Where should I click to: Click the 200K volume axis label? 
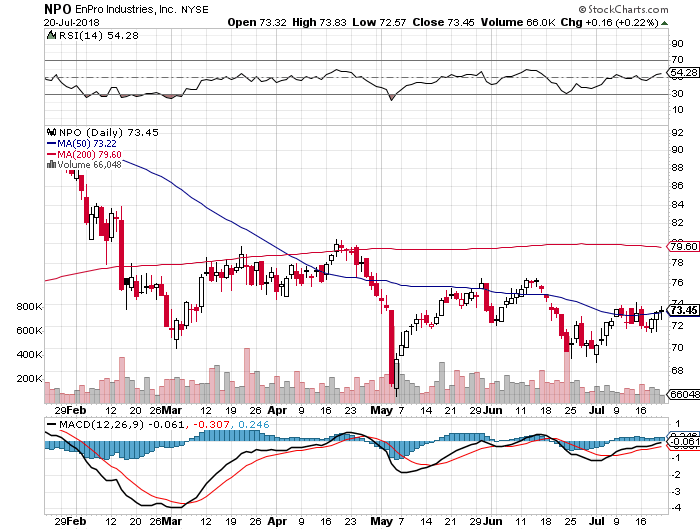coord(29,379)
